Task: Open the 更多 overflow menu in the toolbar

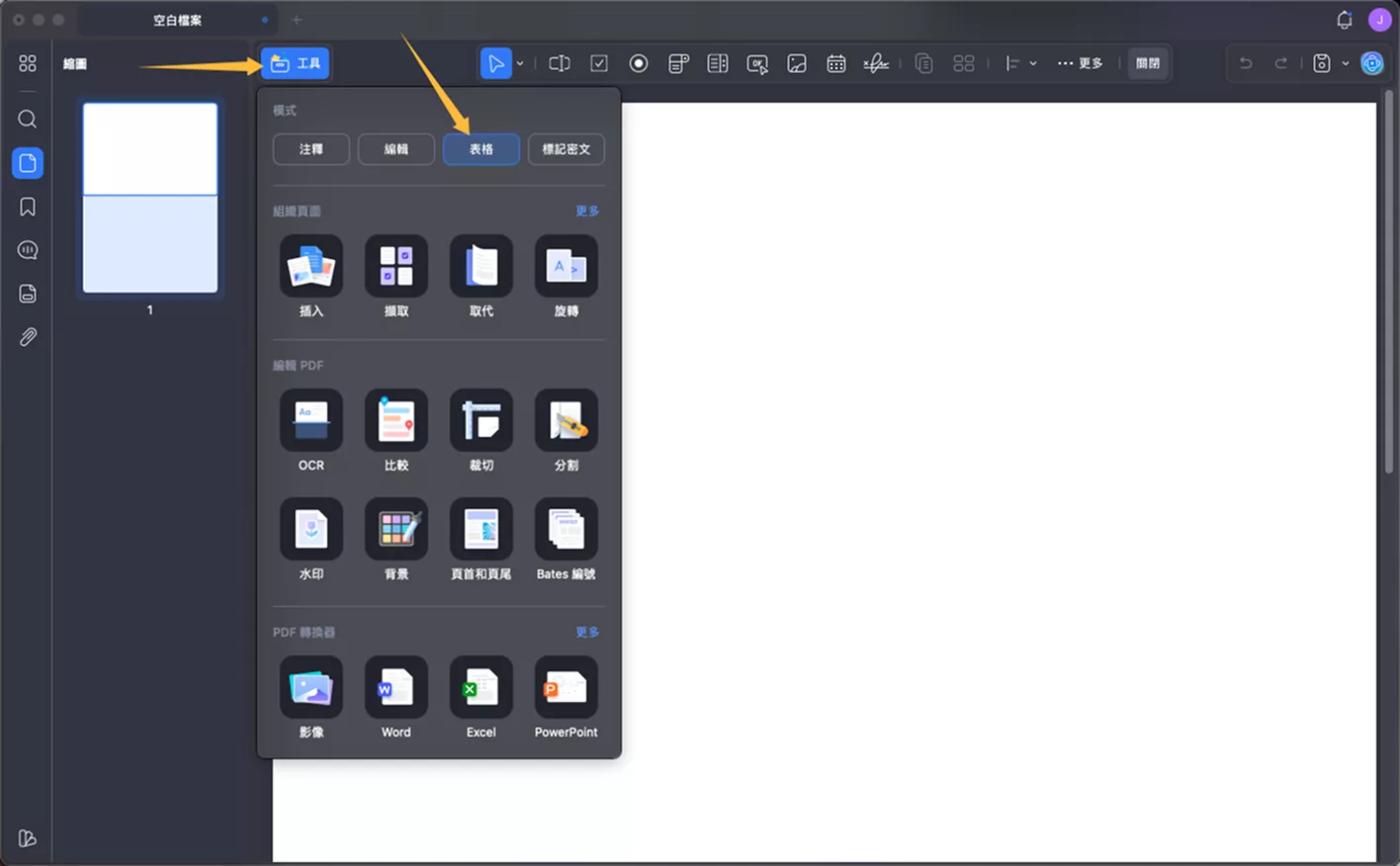Action: (1080, 63)
